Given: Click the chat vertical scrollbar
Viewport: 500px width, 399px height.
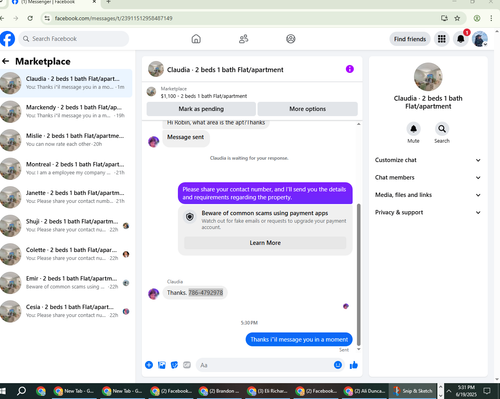Looking at the screenshot, I should coord(359,274).
